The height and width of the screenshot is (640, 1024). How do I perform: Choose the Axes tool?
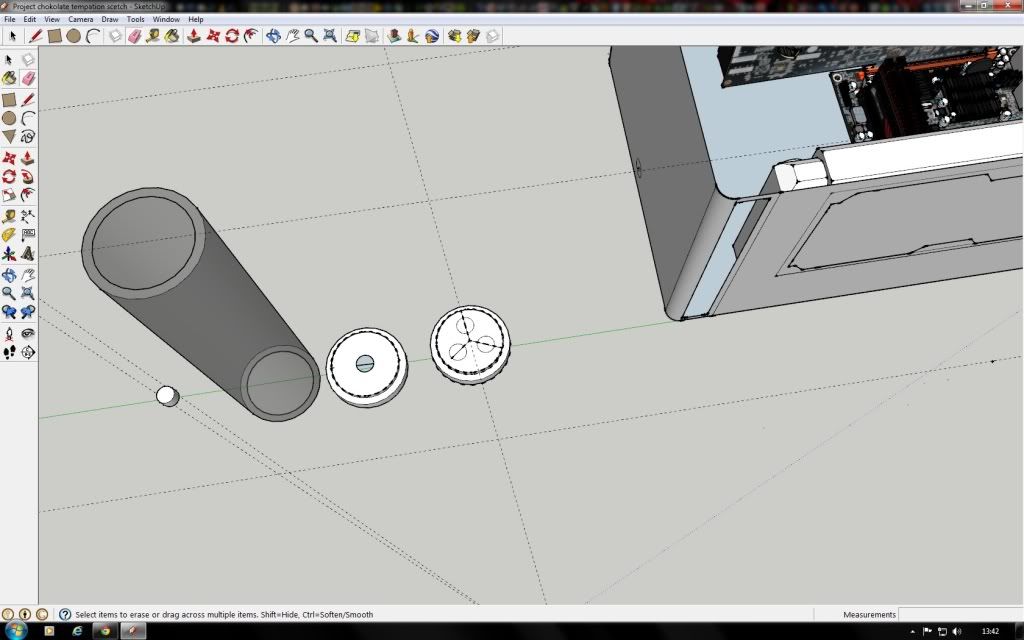(x=9, y=253)
